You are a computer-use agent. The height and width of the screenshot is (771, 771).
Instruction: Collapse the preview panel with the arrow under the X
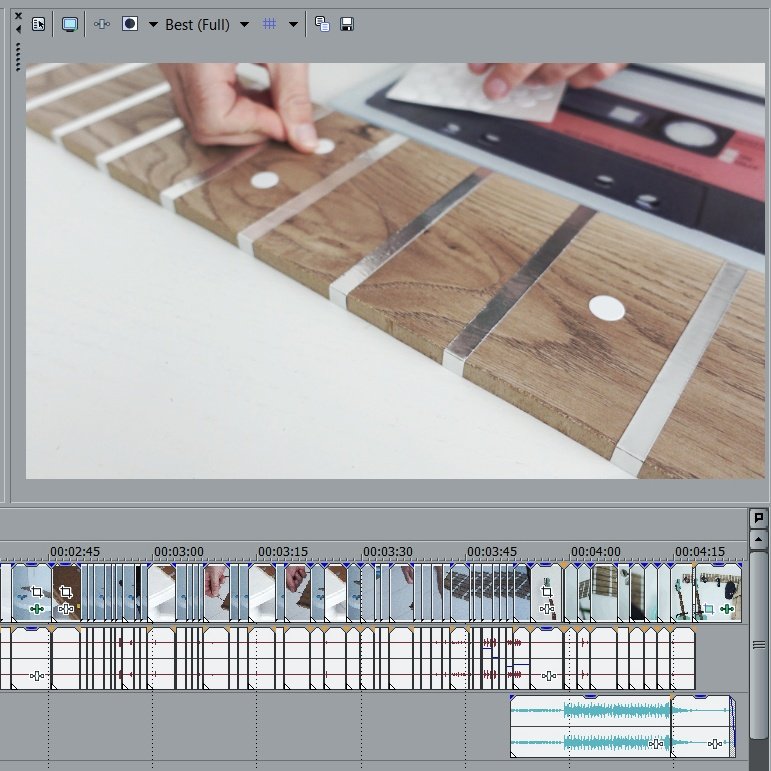click(18, 30)
